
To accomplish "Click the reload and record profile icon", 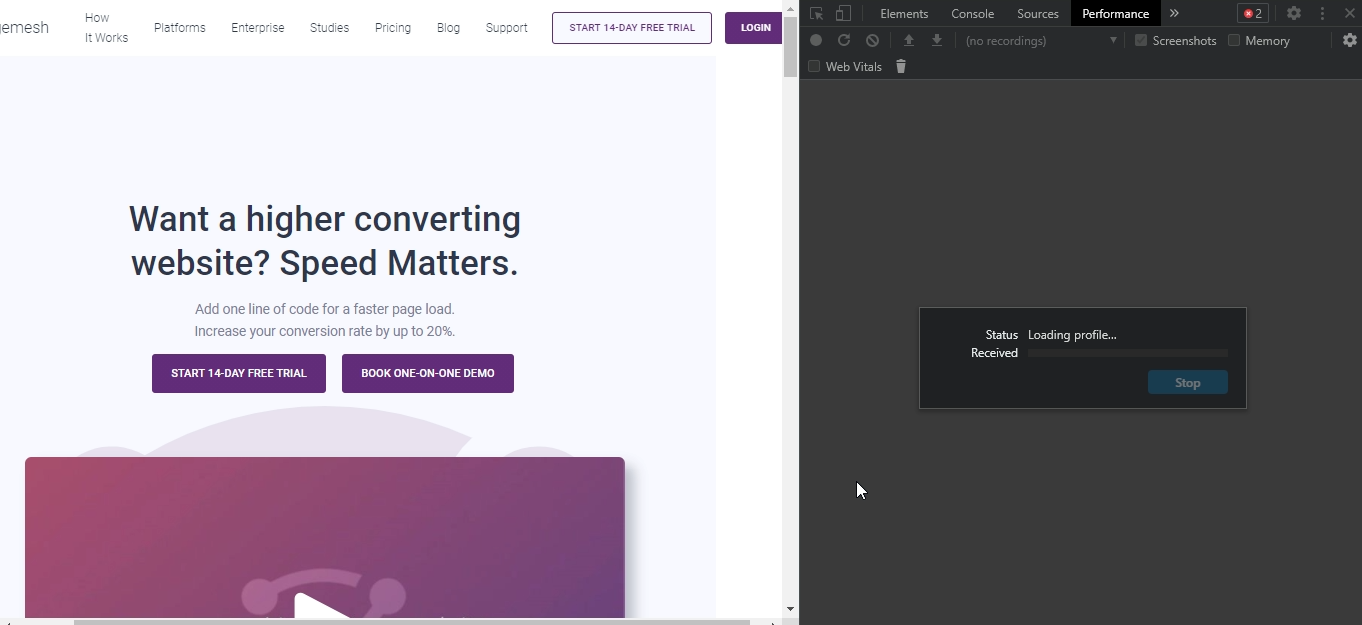I will [844, 40].
